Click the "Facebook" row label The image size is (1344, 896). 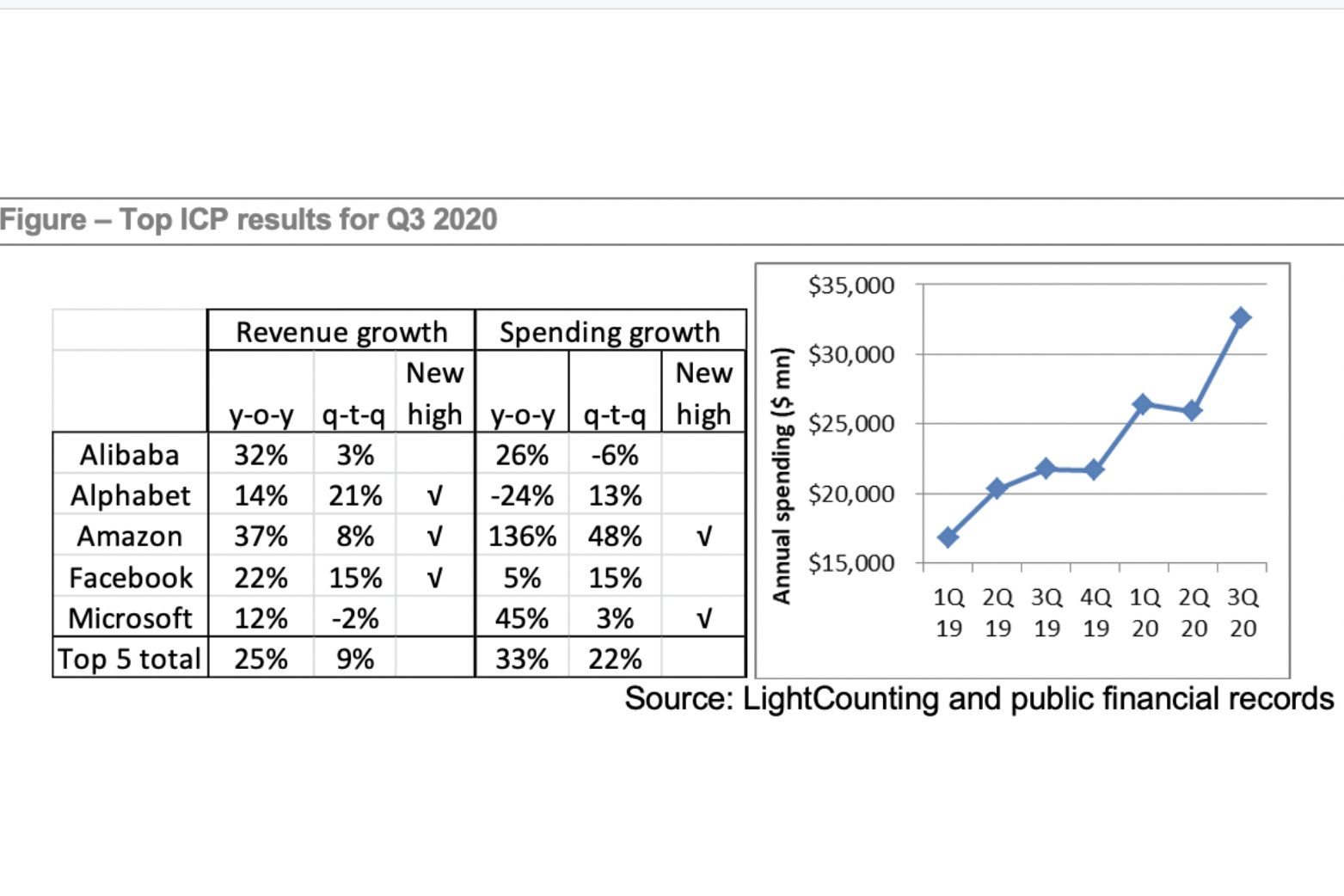tap(131, 577)
